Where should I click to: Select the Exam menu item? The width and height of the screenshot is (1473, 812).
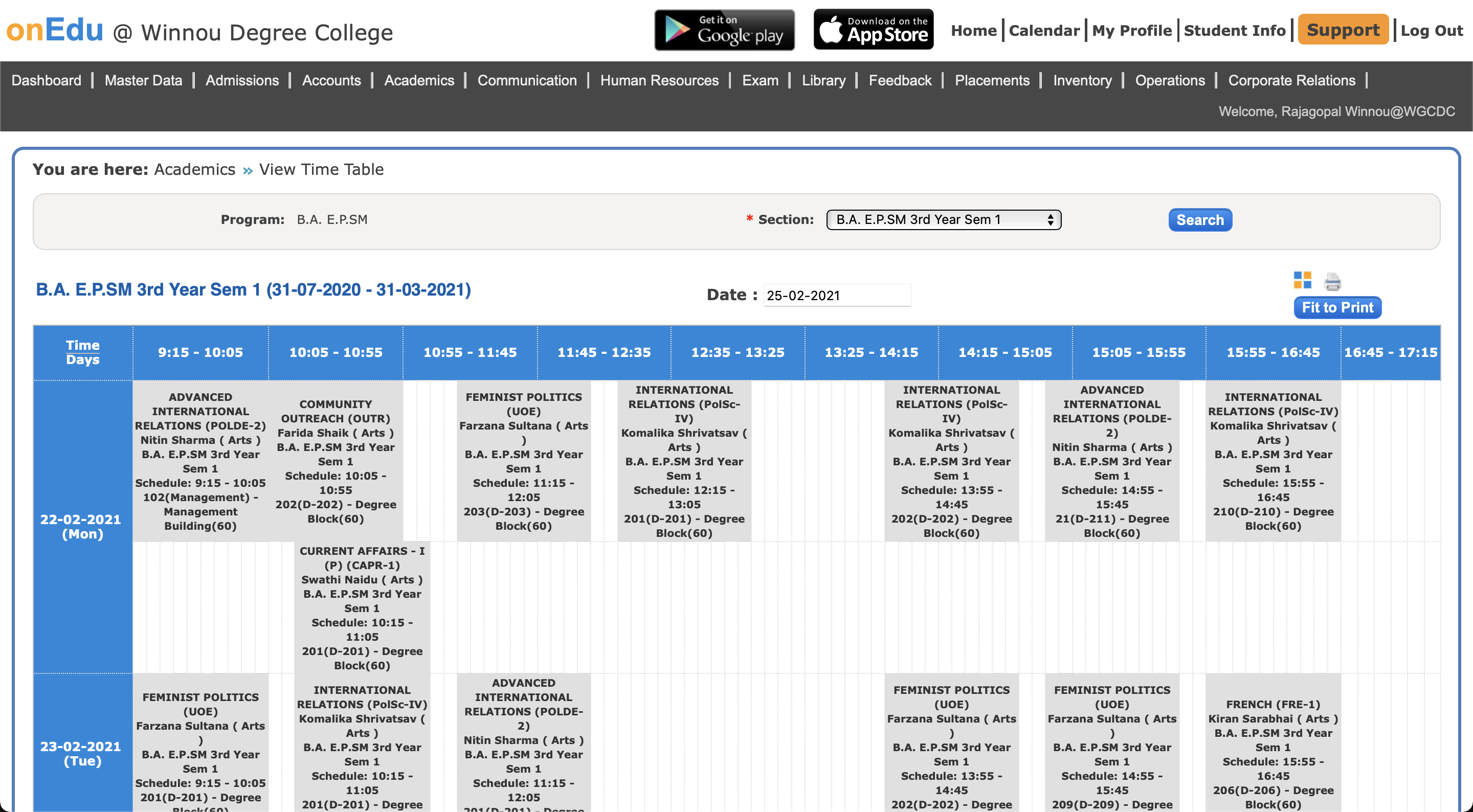pos(760,81)
